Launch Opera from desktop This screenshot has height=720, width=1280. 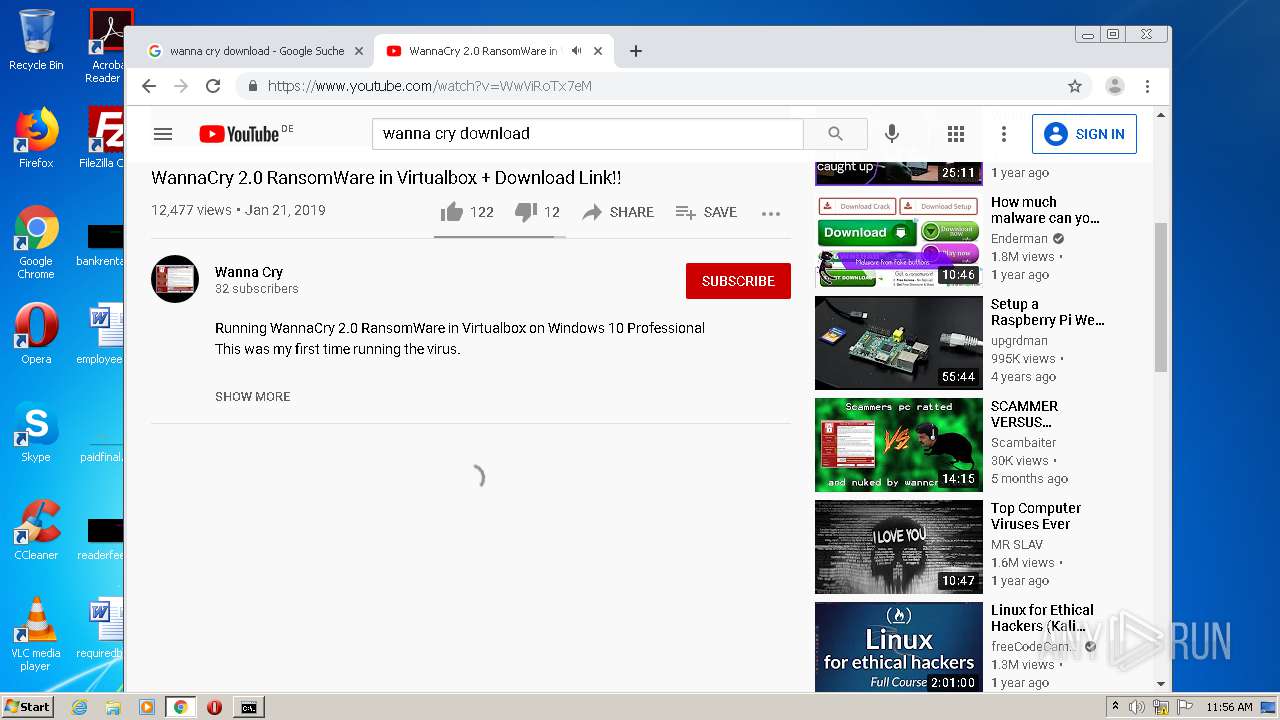36,334
